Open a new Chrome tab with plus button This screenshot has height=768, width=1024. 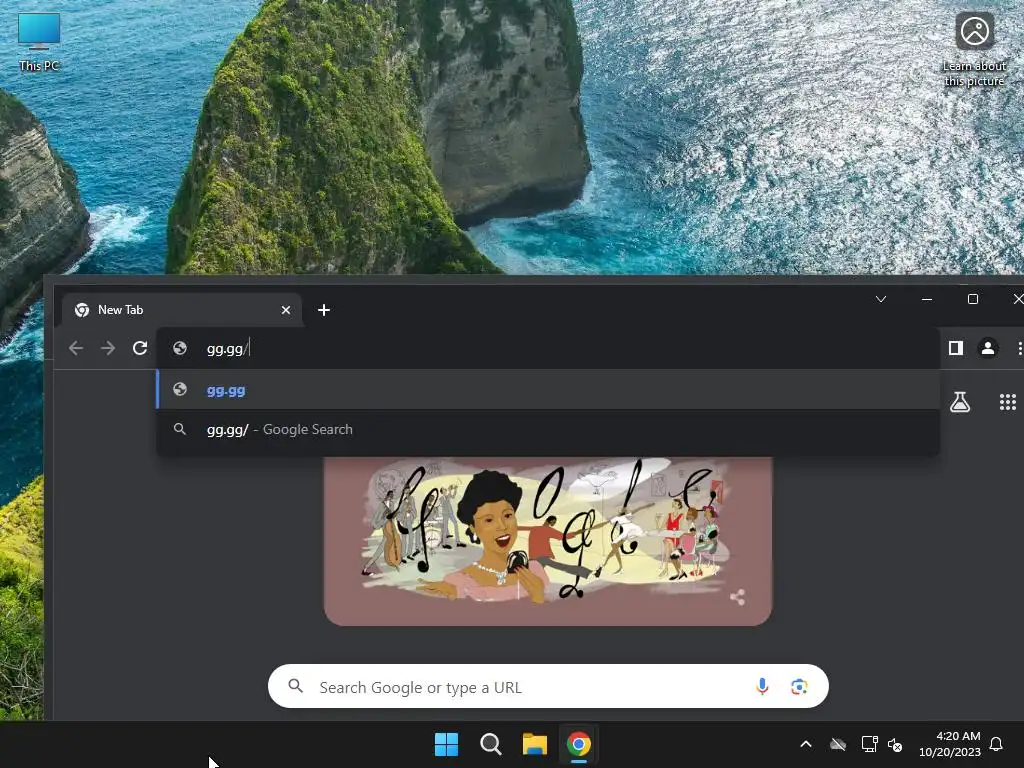[324, 310]
